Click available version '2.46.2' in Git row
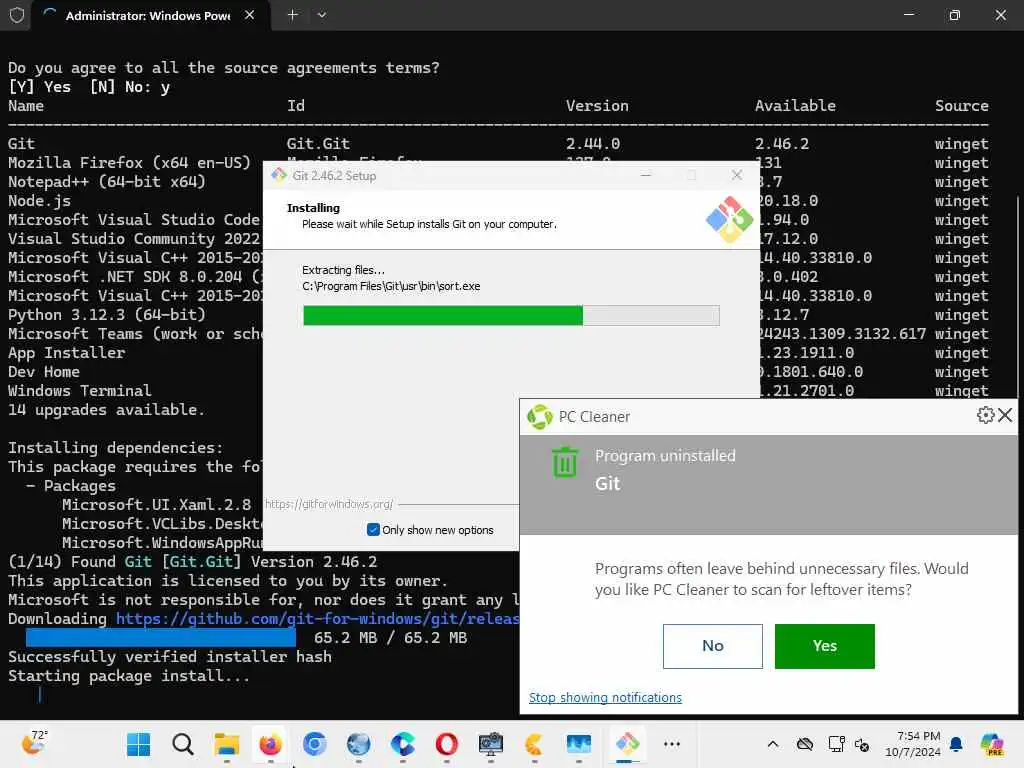Viewport: 1024px width, 768px height. click(782, 144)
